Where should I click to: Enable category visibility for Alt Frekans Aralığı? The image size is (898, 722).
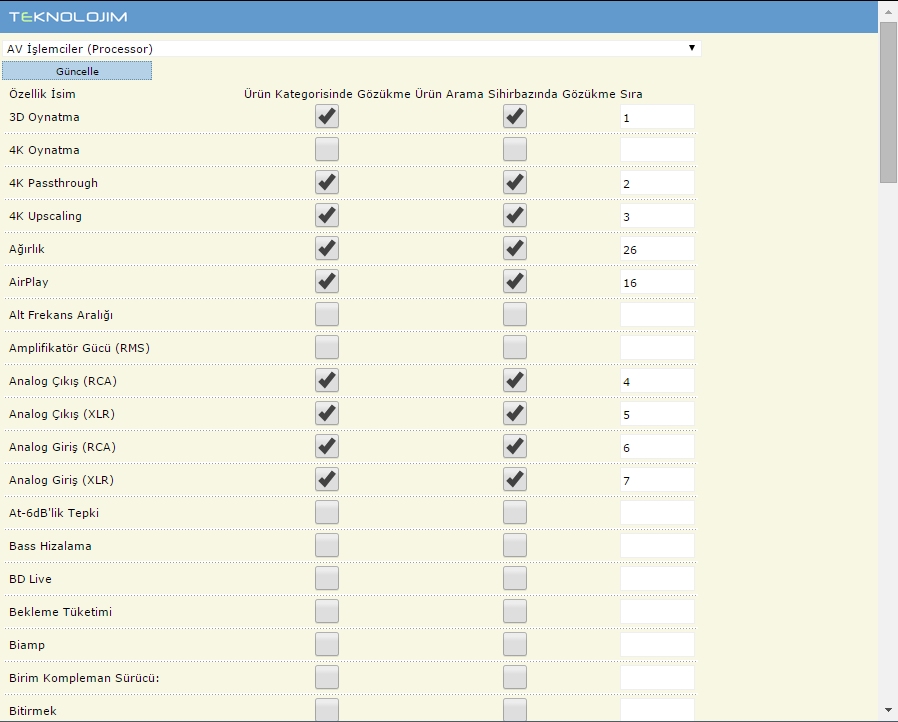(326, 314)
